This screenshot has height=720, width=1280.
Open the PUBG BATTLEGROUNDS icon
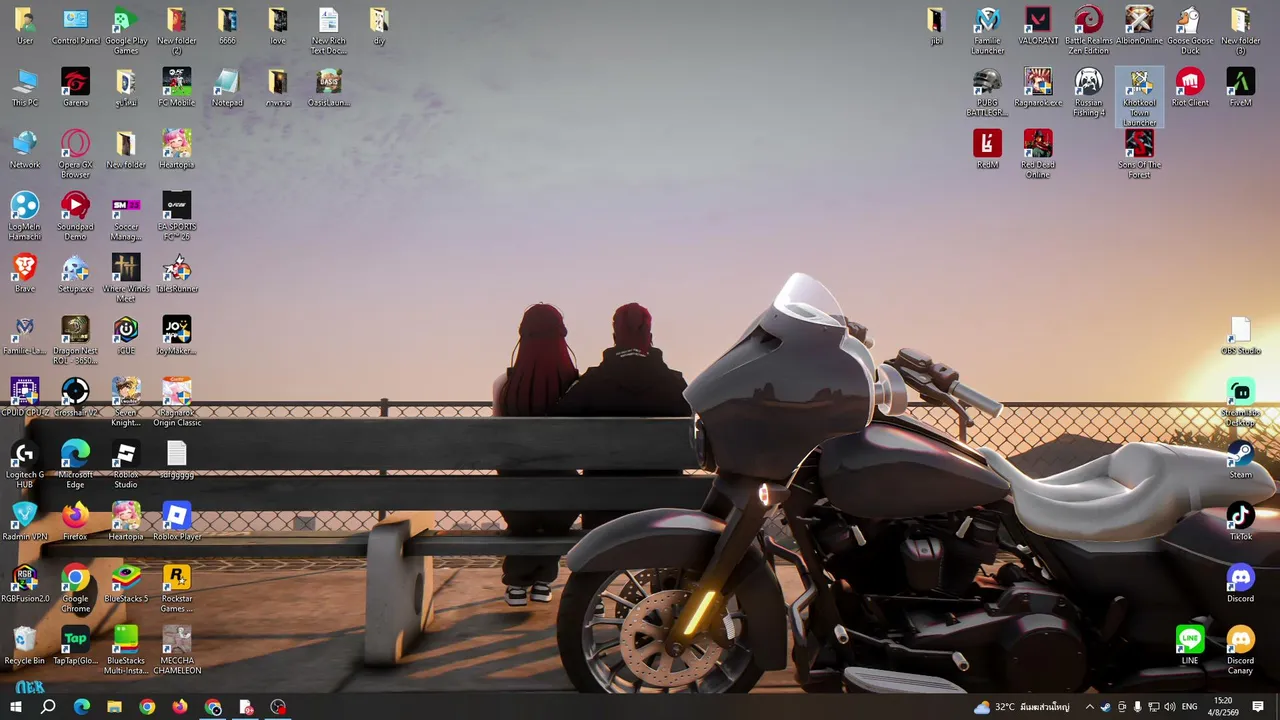[987, 92]
